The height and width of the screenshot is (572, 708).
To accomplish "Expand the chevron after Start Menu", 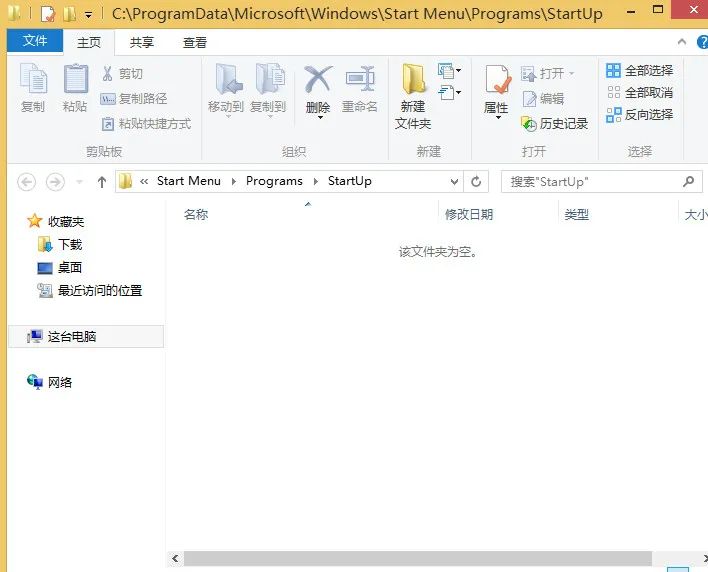I will (233, 181).
